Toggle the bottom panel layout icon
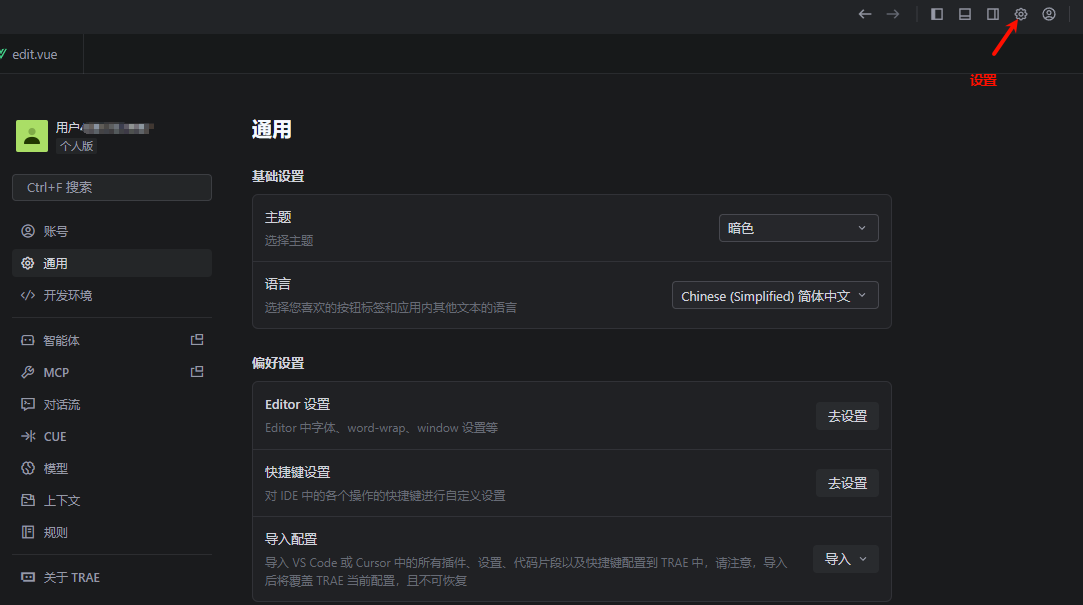1083x605 pixels. pos(965,14)
